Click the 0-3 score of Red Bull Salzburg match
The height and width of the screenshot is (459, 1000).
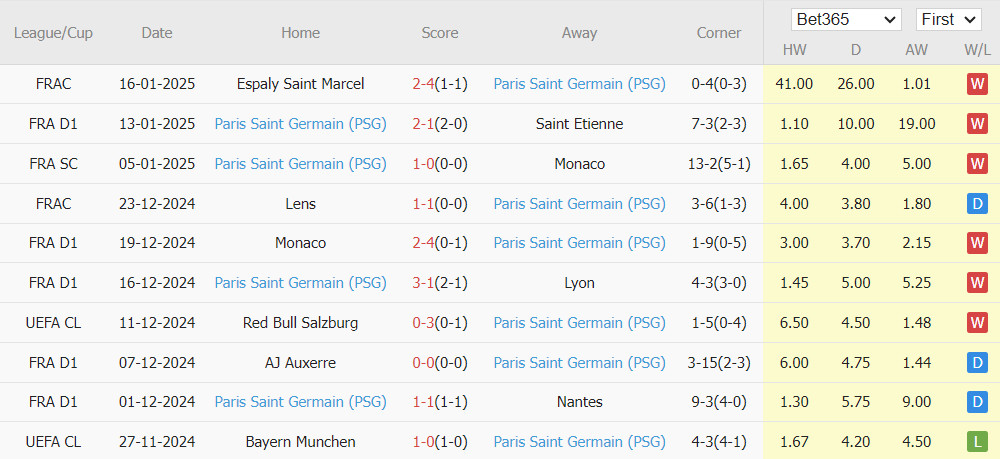423,323
